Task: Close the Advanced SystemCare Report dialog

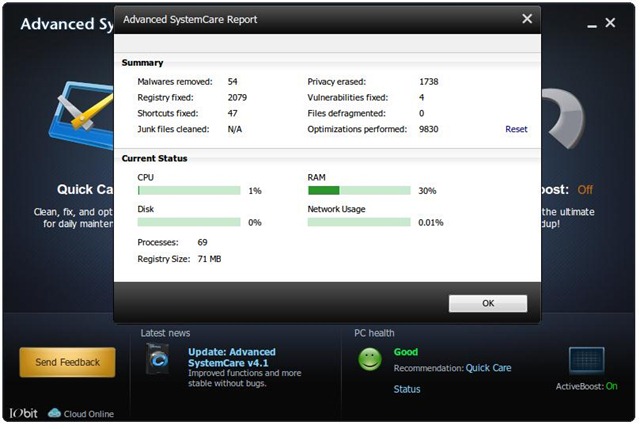Action: [527, 18]
